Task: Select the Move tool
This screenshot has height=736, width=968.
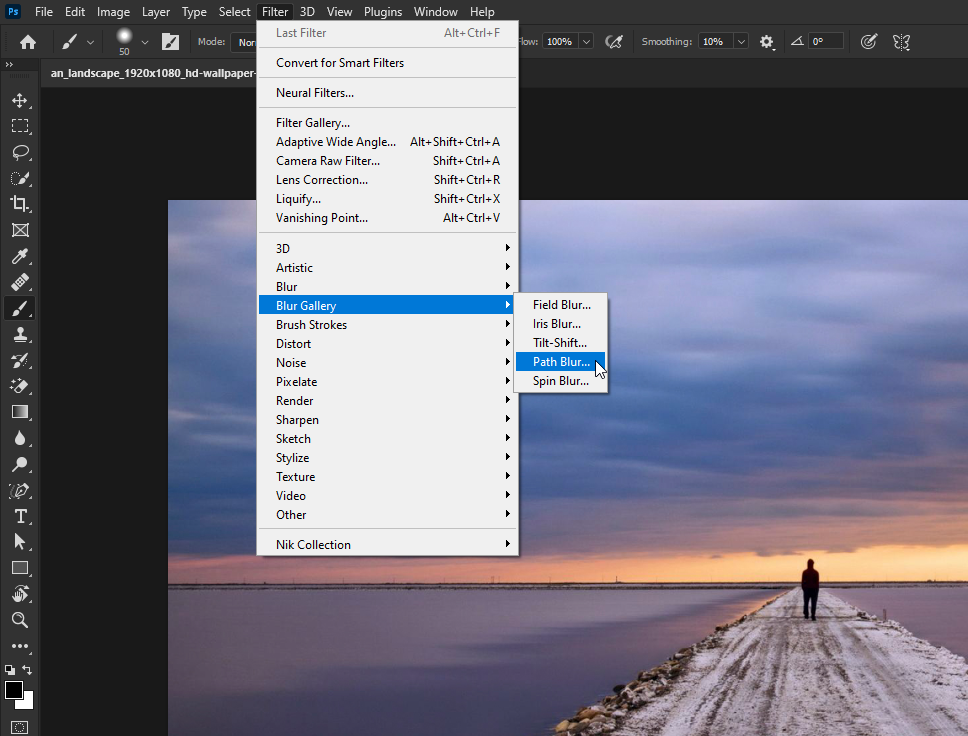Action: pos(21,100)
